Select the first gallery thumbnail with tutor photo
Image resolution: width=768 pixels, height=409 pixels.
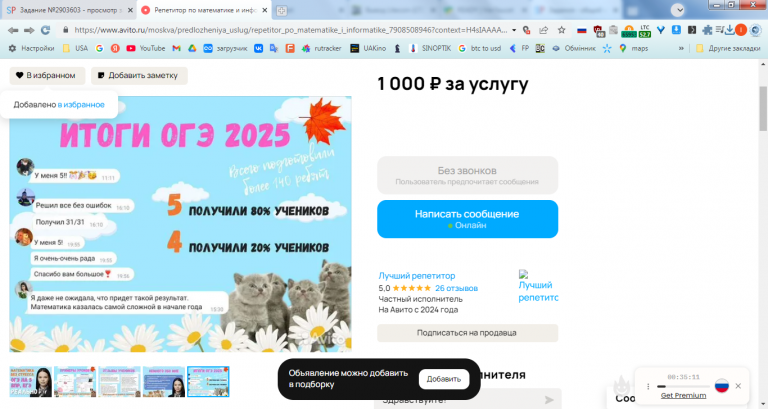point(31,382)
